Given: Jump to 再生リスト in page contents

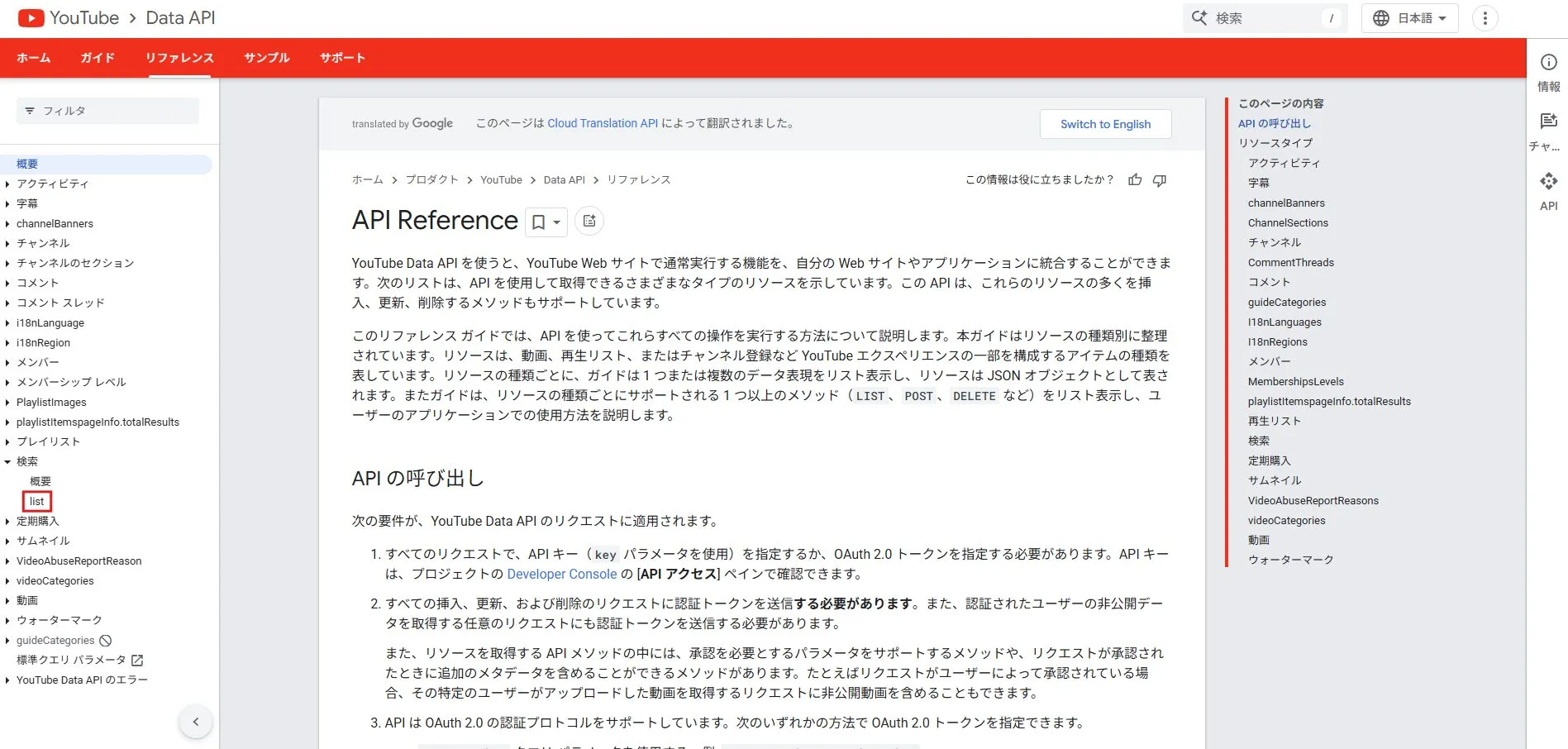Looking at the screenshot, I should tap(1275, 422).
